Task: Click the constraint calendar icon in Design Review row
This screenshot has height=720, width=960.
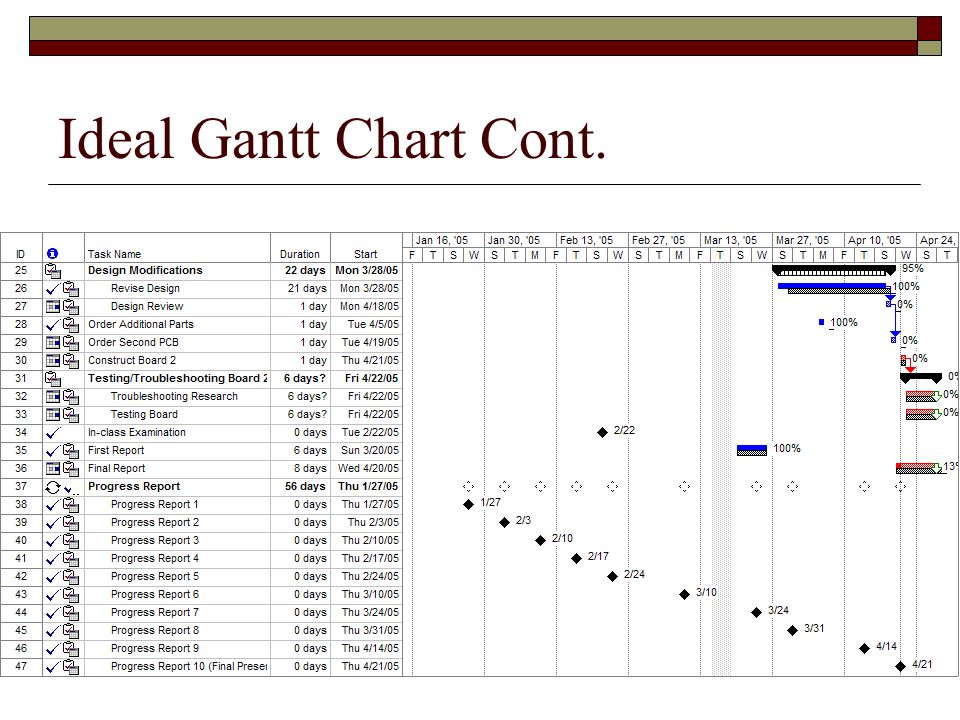Action: point(53,307)
